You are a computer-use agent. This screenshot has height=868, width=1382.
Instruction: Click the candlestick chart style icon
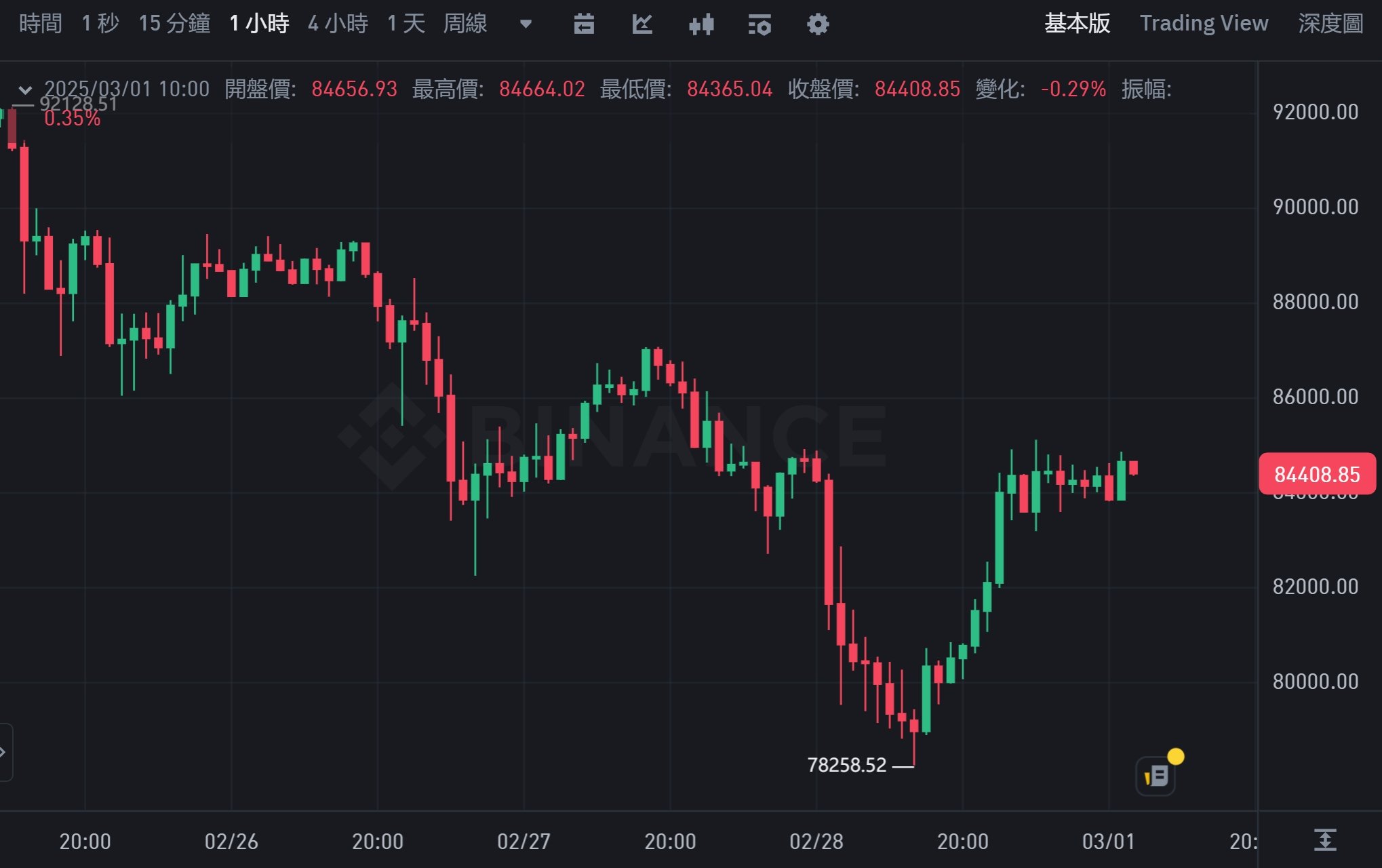pos(700,24)
